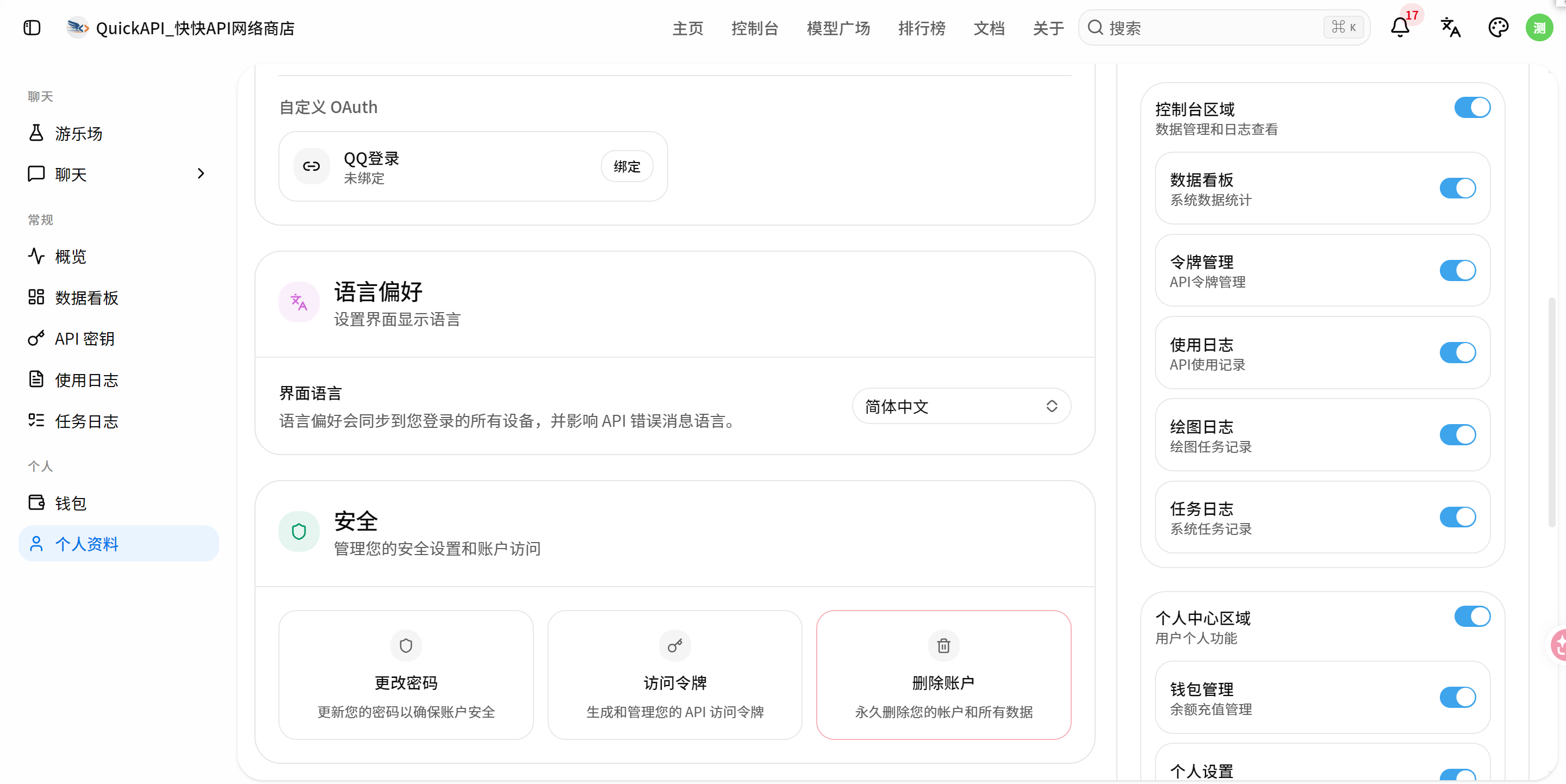Focus the 搜索 search field

pyautogui.click(x=1224, y=28)
